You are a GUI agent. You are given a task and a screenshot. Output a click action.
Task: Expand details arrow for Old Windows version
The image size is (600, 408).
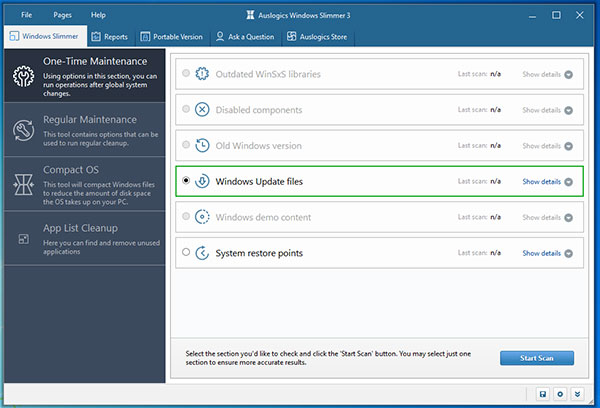[569, 146]
